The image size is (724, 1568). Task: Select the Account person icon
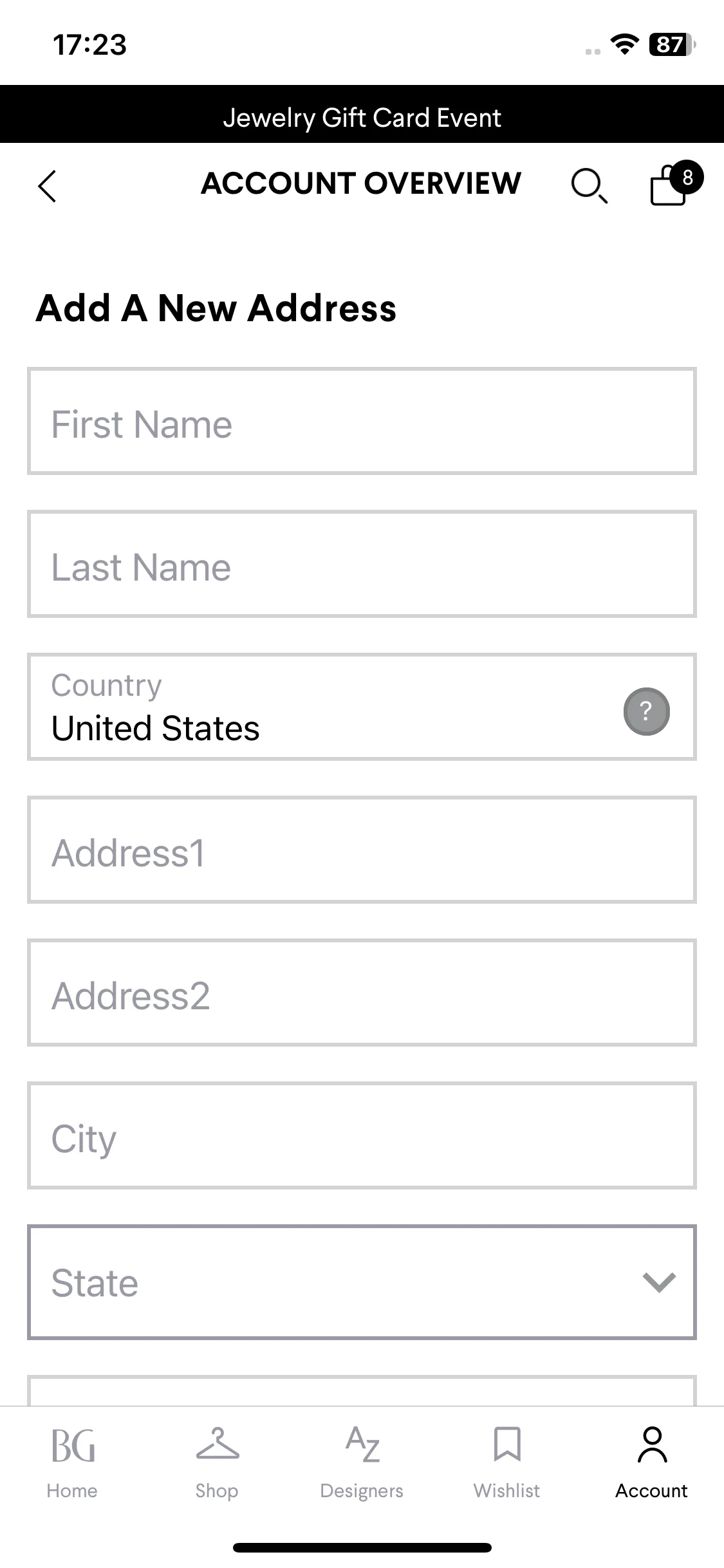click(x=652, y=1444)
